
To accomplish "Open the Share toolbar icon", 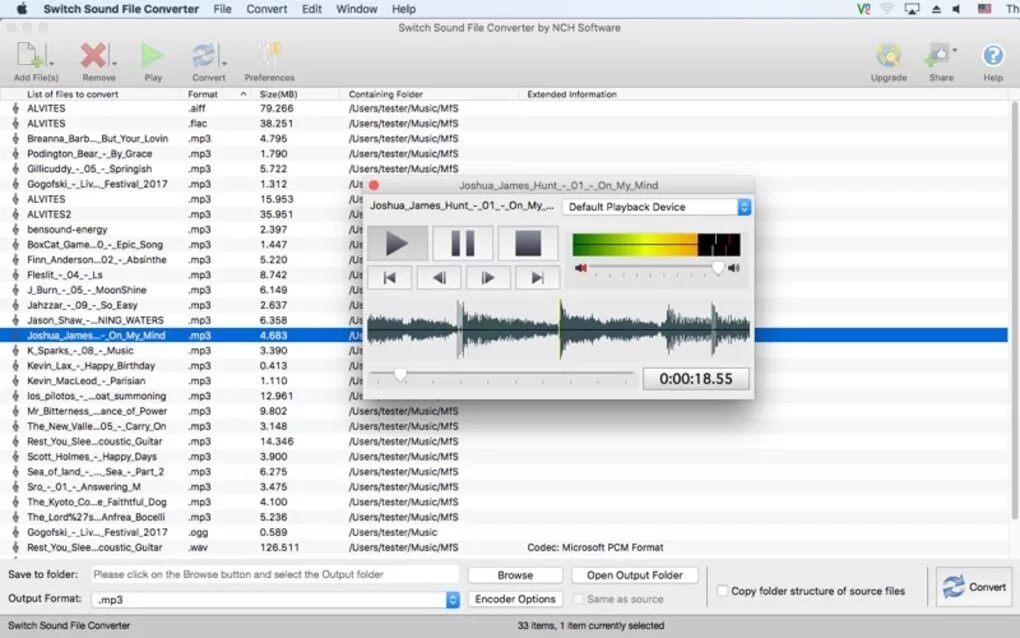I will [x=937, y=56].
